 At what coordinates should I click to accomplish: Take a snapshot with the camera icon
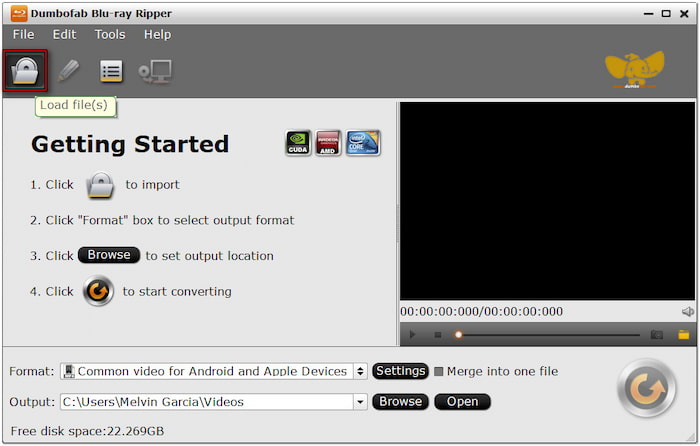click(x=656, y=334)
